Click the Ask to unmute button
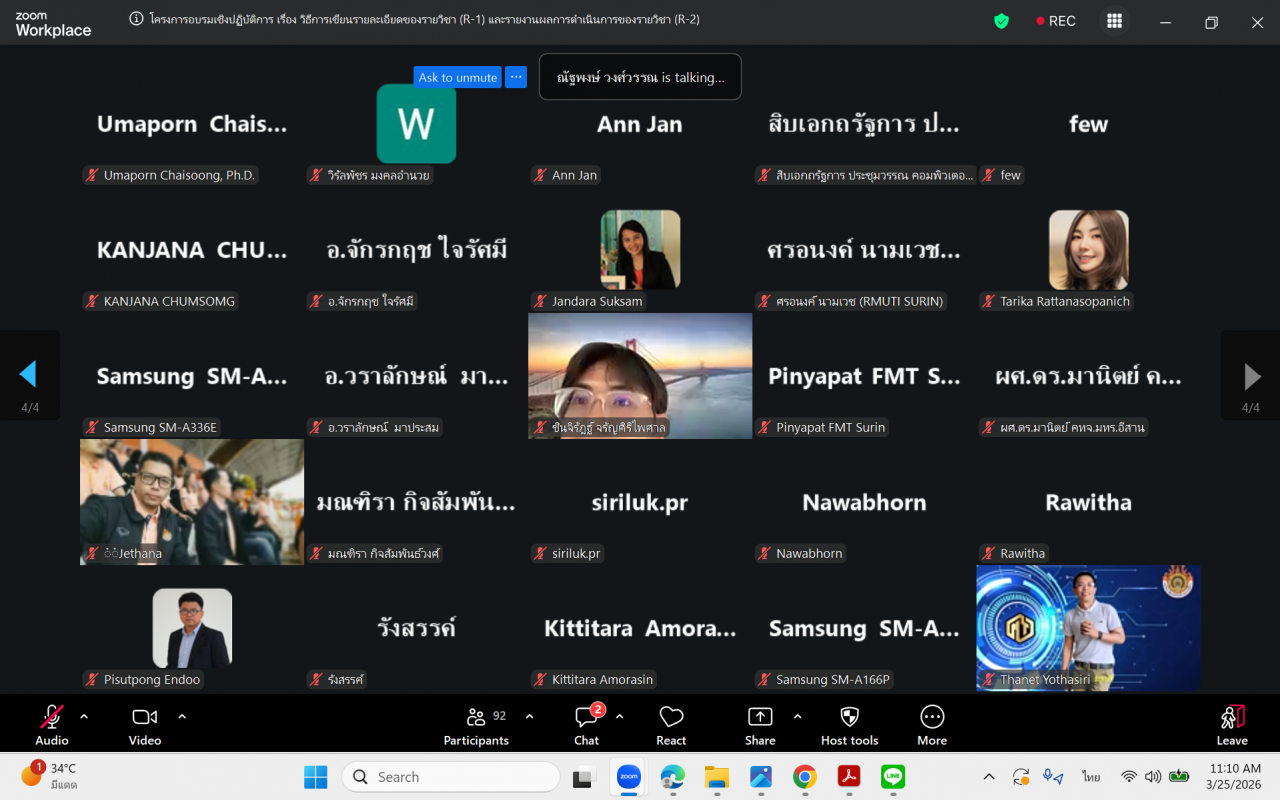1280x800 pixels. click(457, 77)
